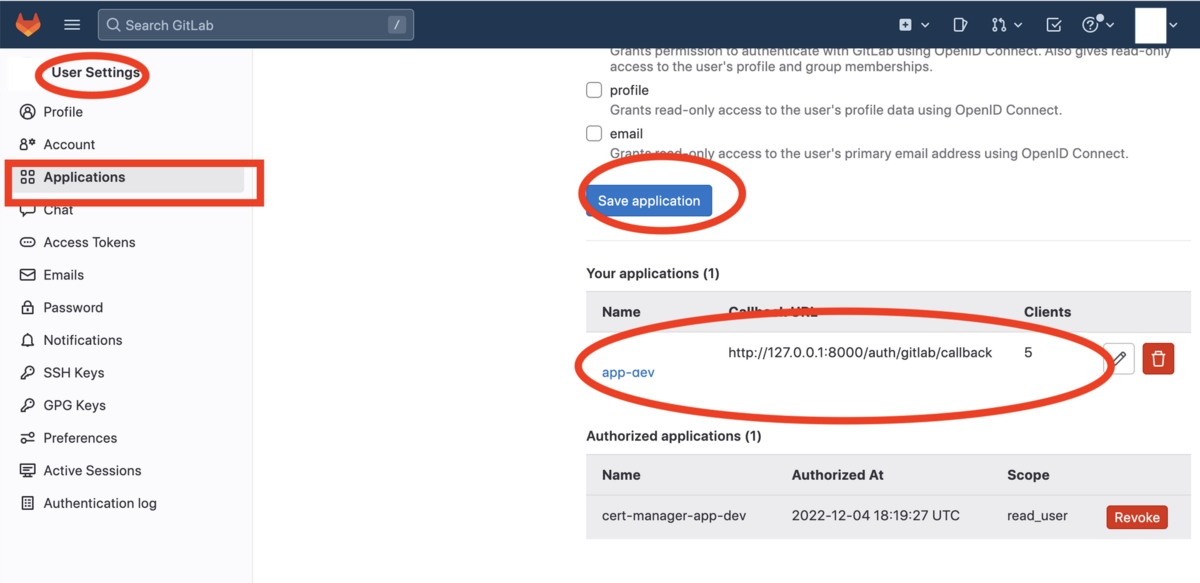Screen dimensions: 1200x583
Task: Expand the Create new chevron menu
Action: pyautogui.click(x=927, y=24)
